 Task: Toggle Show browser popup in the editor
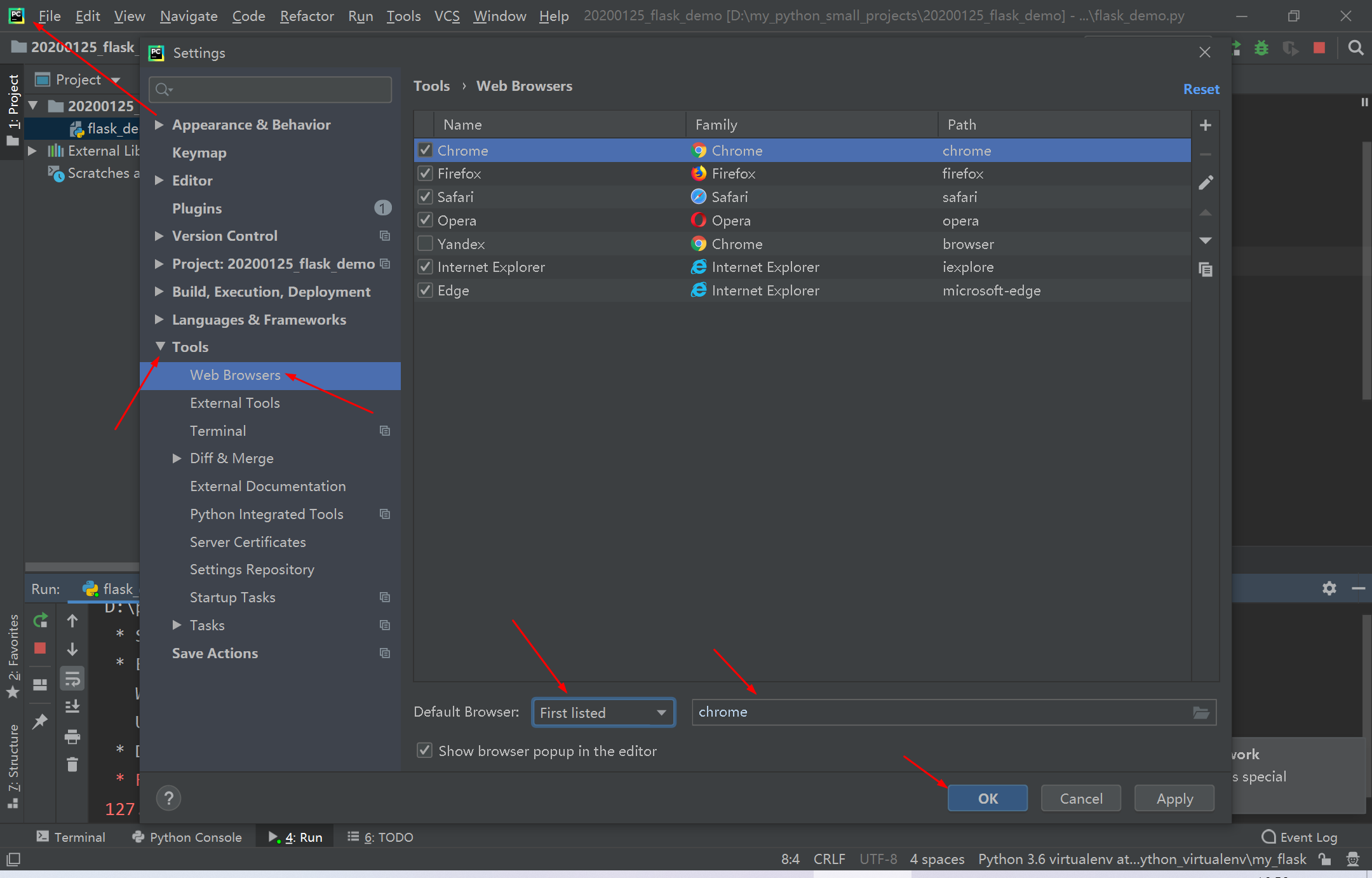[x=425, y=751]
